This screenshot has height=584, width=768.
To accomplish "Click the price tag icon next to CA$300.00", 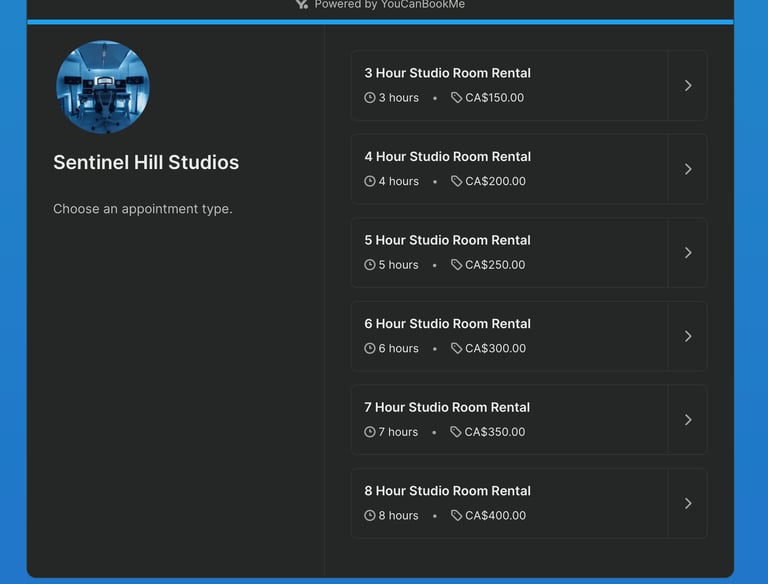I will (456, 348).
